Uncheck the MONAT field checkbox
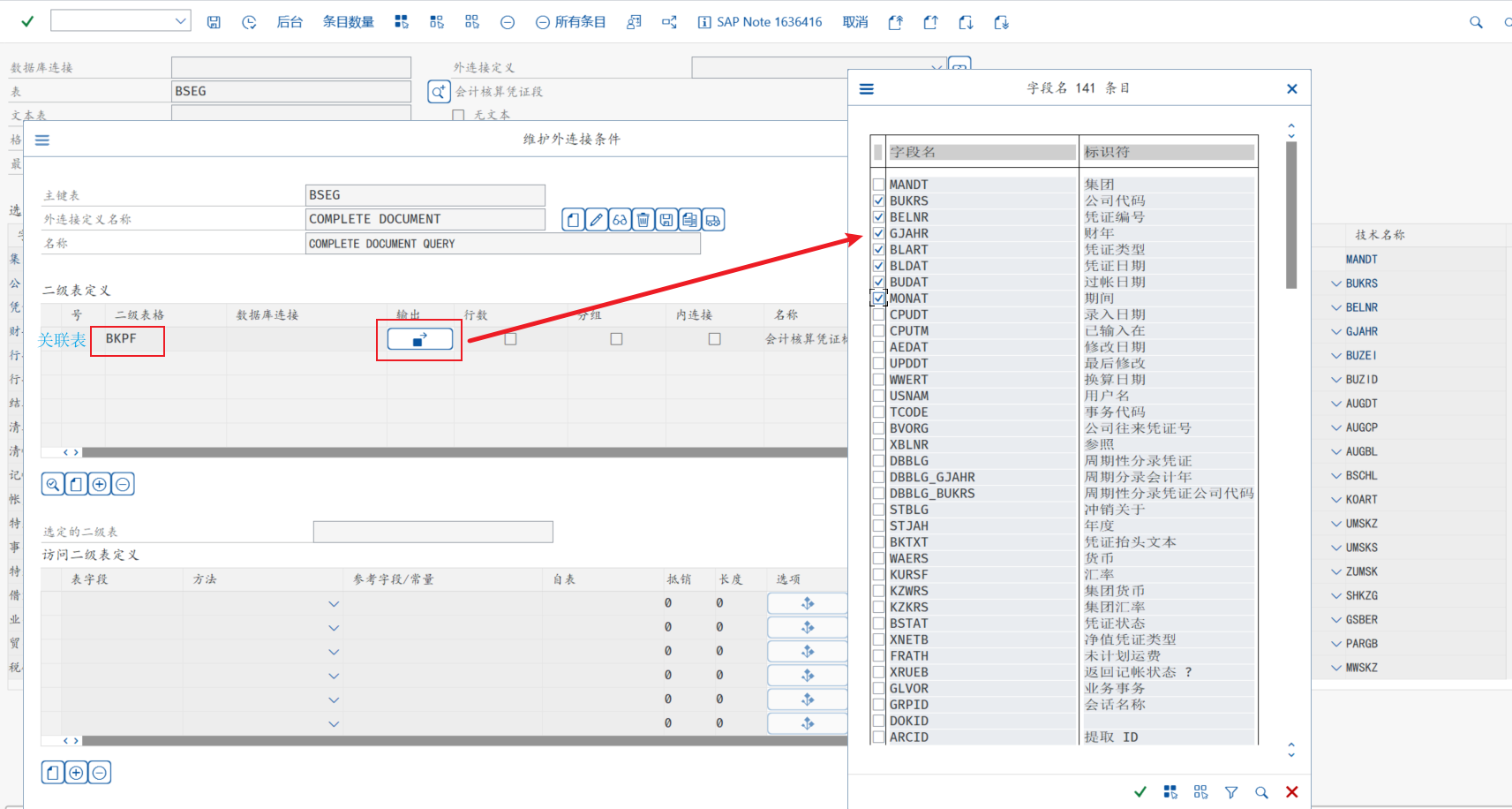 point(878,299)
